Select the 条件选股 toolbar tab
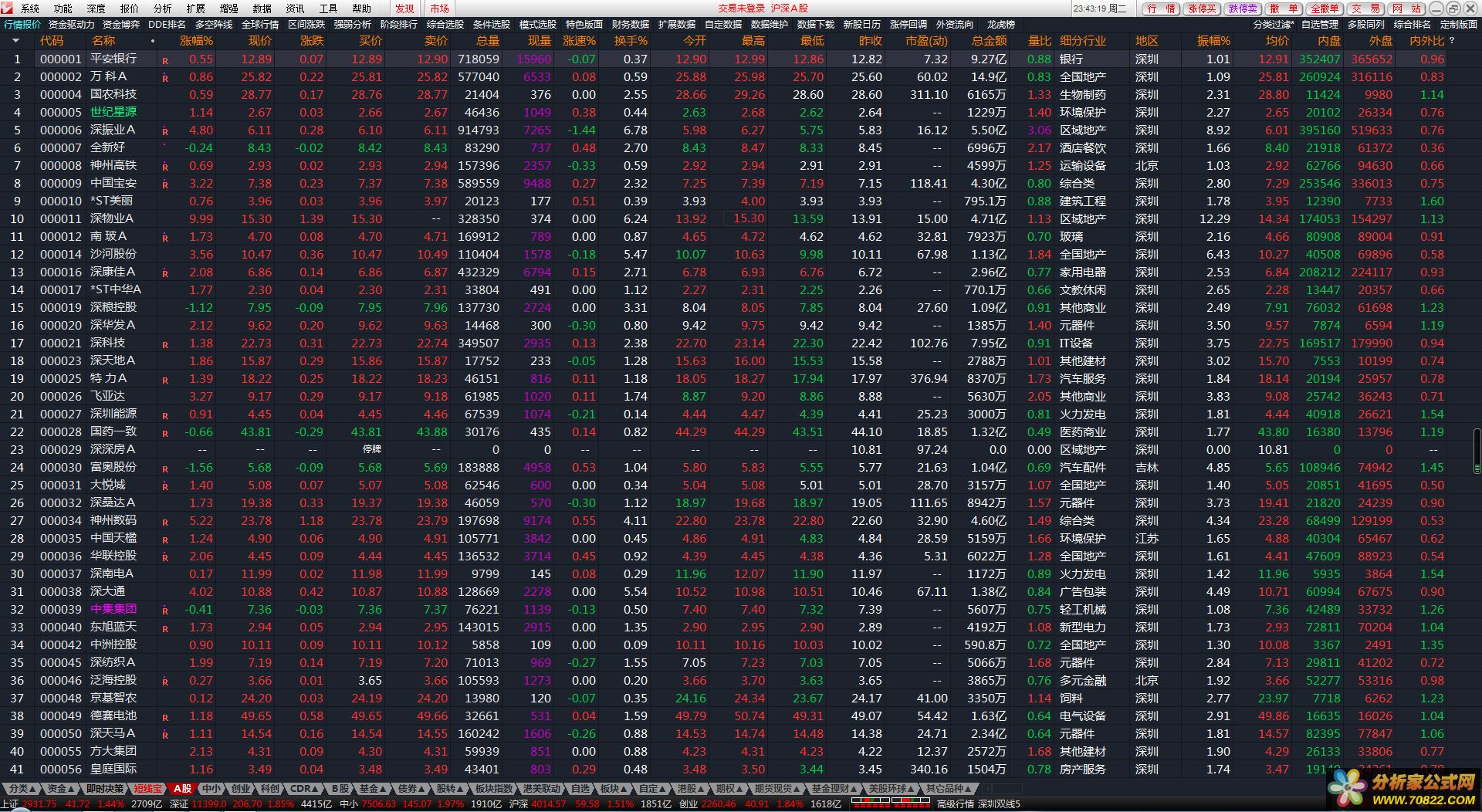The height and width of the screenshot is (812, 1482). point(492,25)
